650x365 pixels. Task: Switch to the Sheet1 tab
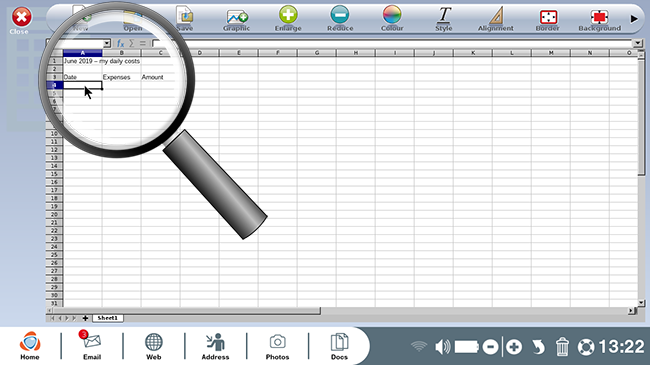(107, 318)
